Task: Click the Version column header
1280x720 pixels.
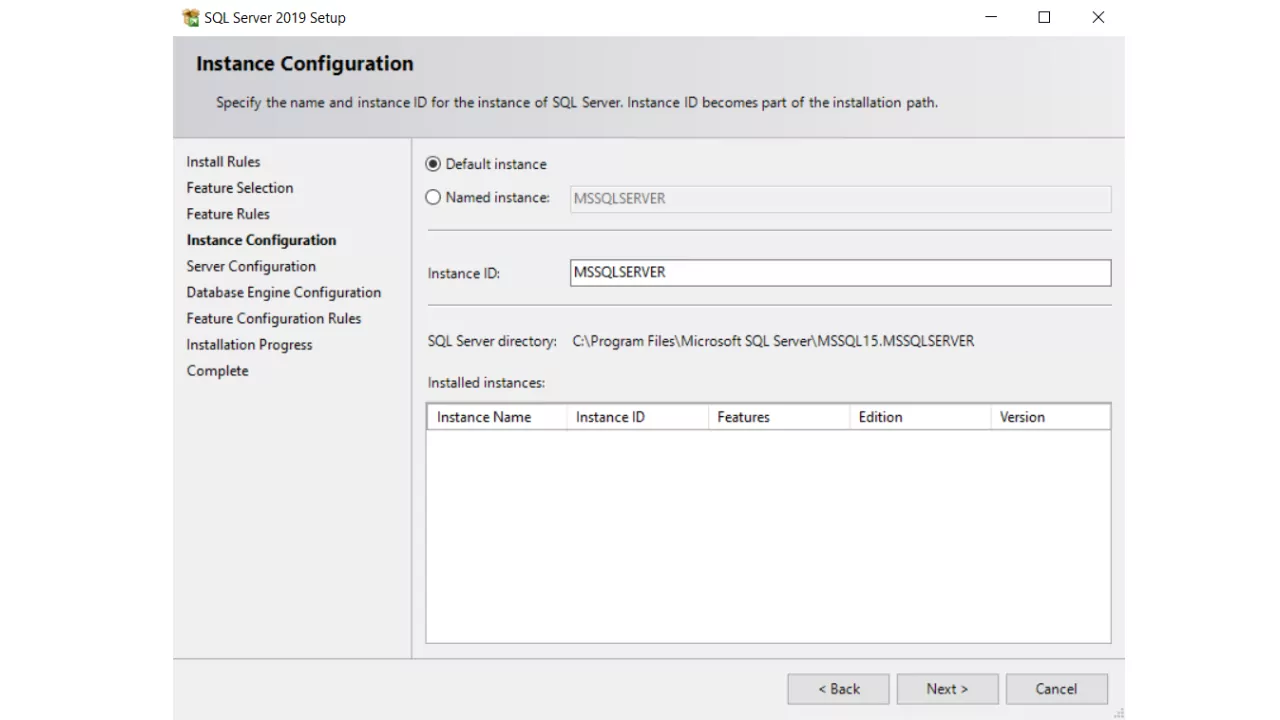Action: click(1050, 417)
